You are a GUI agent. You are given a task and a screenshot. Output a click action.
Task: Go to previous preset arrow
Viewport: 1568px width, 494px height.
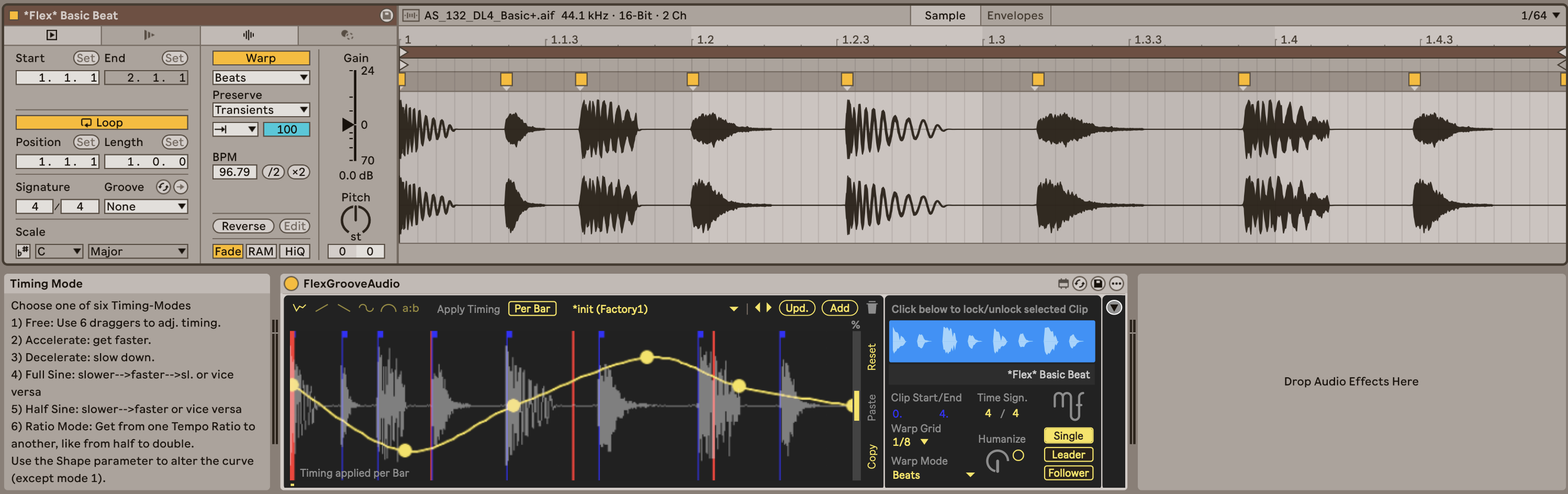[758, 308]
